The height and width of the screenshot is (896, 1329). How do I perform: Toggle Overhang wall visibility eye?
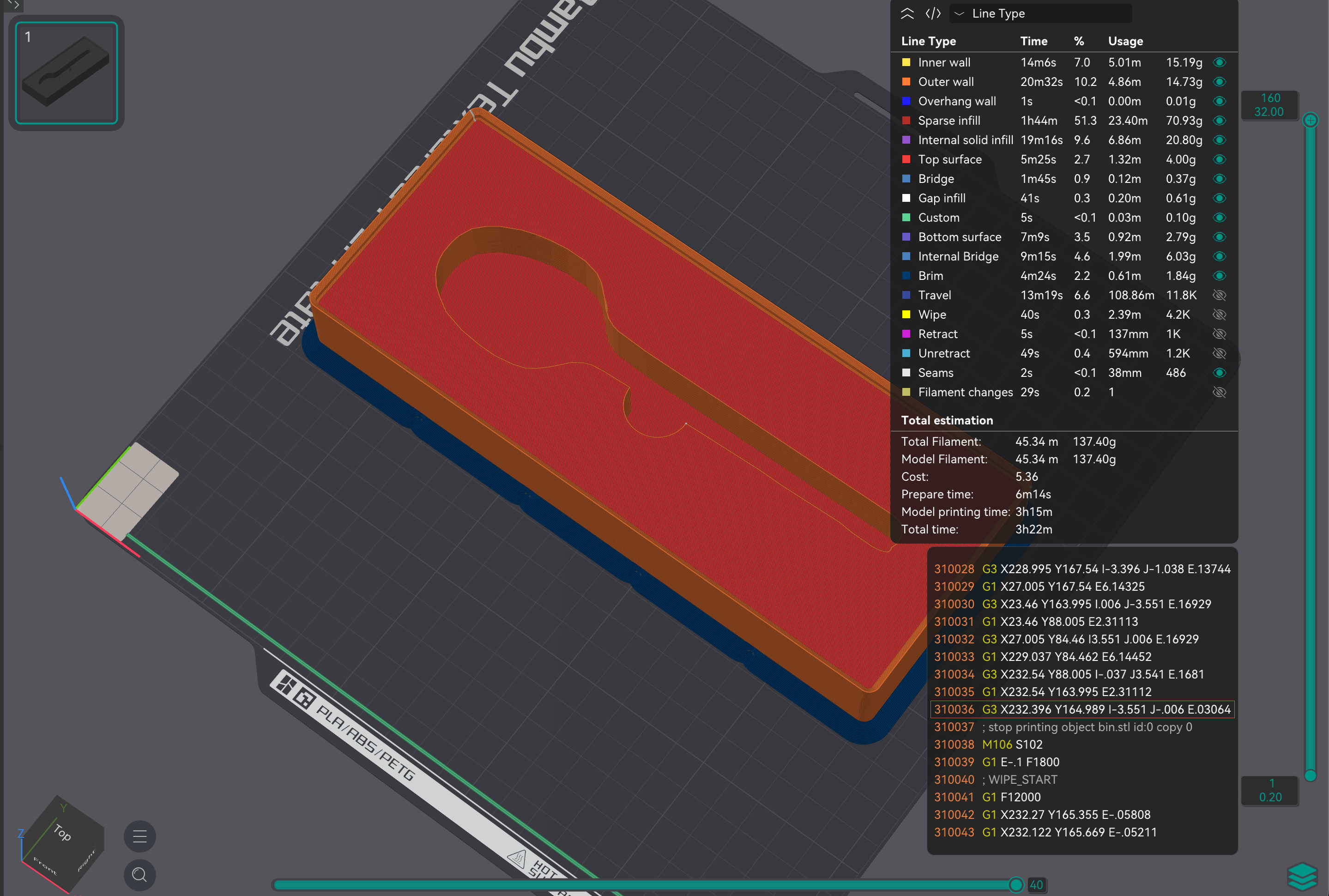click(1219, 101)
